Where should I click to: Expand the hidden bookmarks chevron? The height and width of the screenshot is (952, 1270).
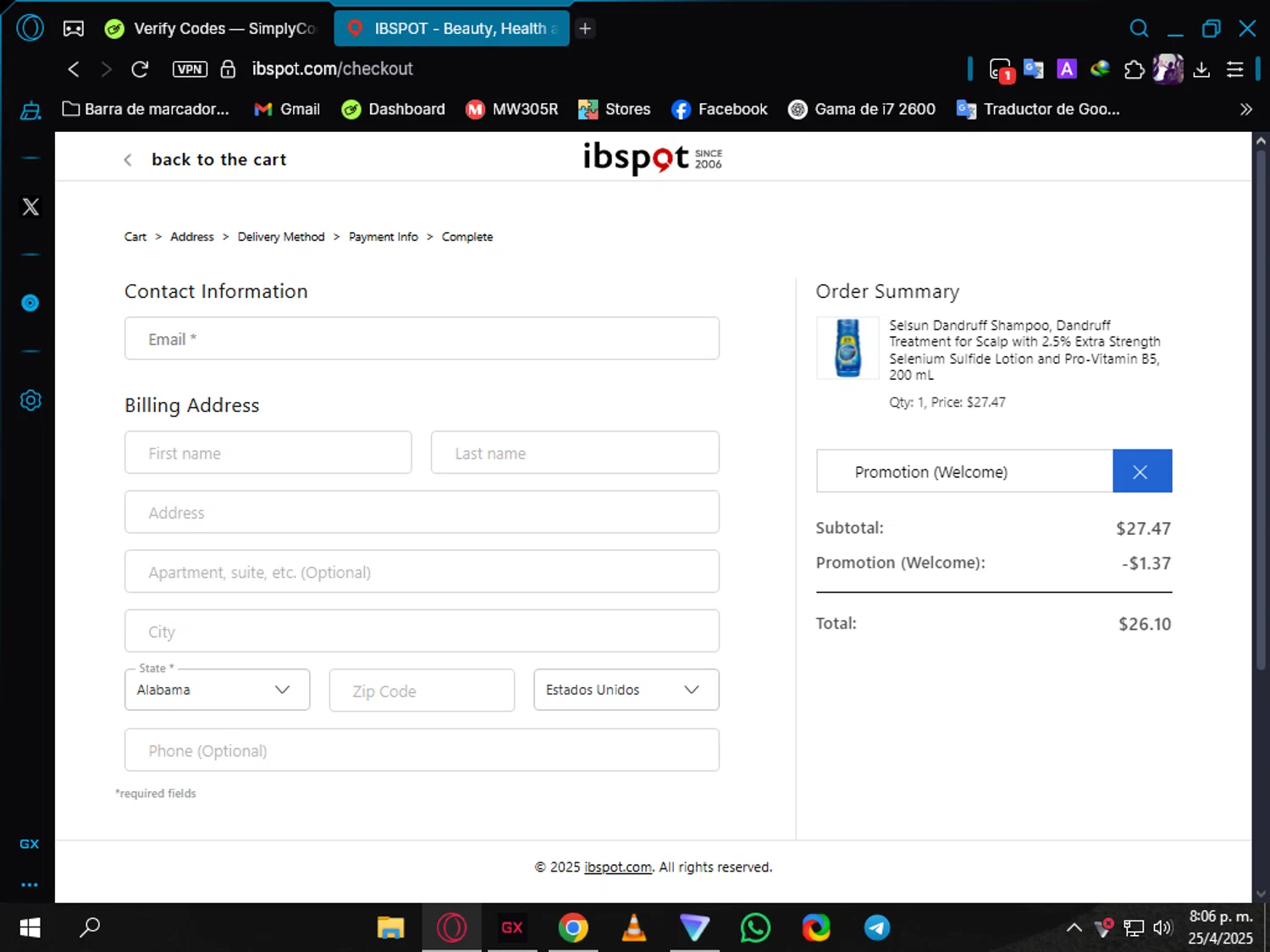coord(1245,109)
